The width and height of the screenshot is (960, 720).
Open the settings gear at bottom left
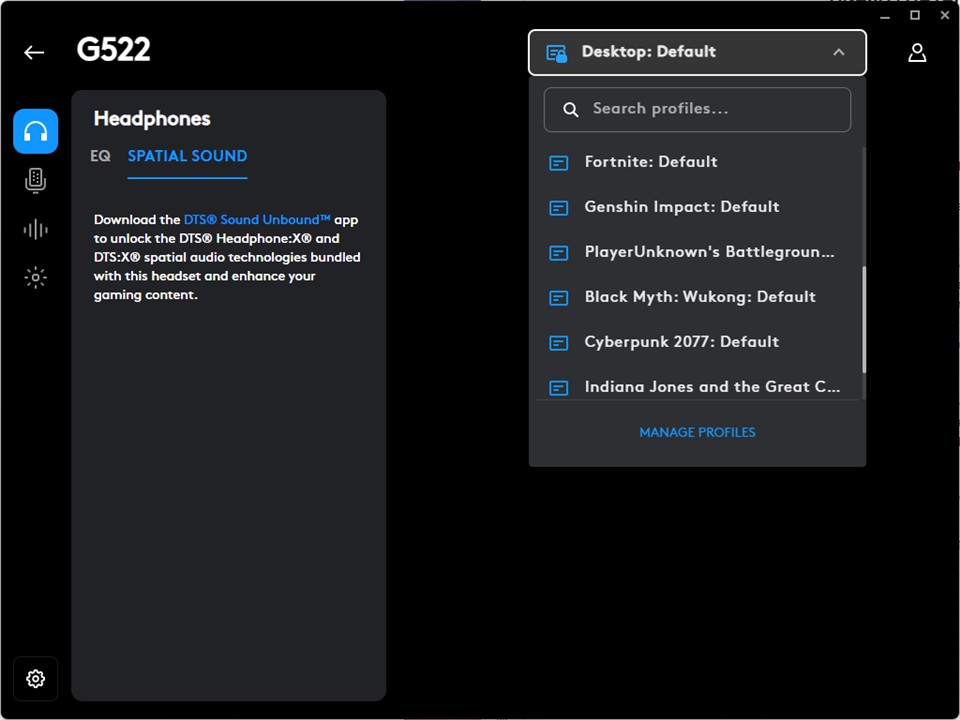click(x=35, y=679)
